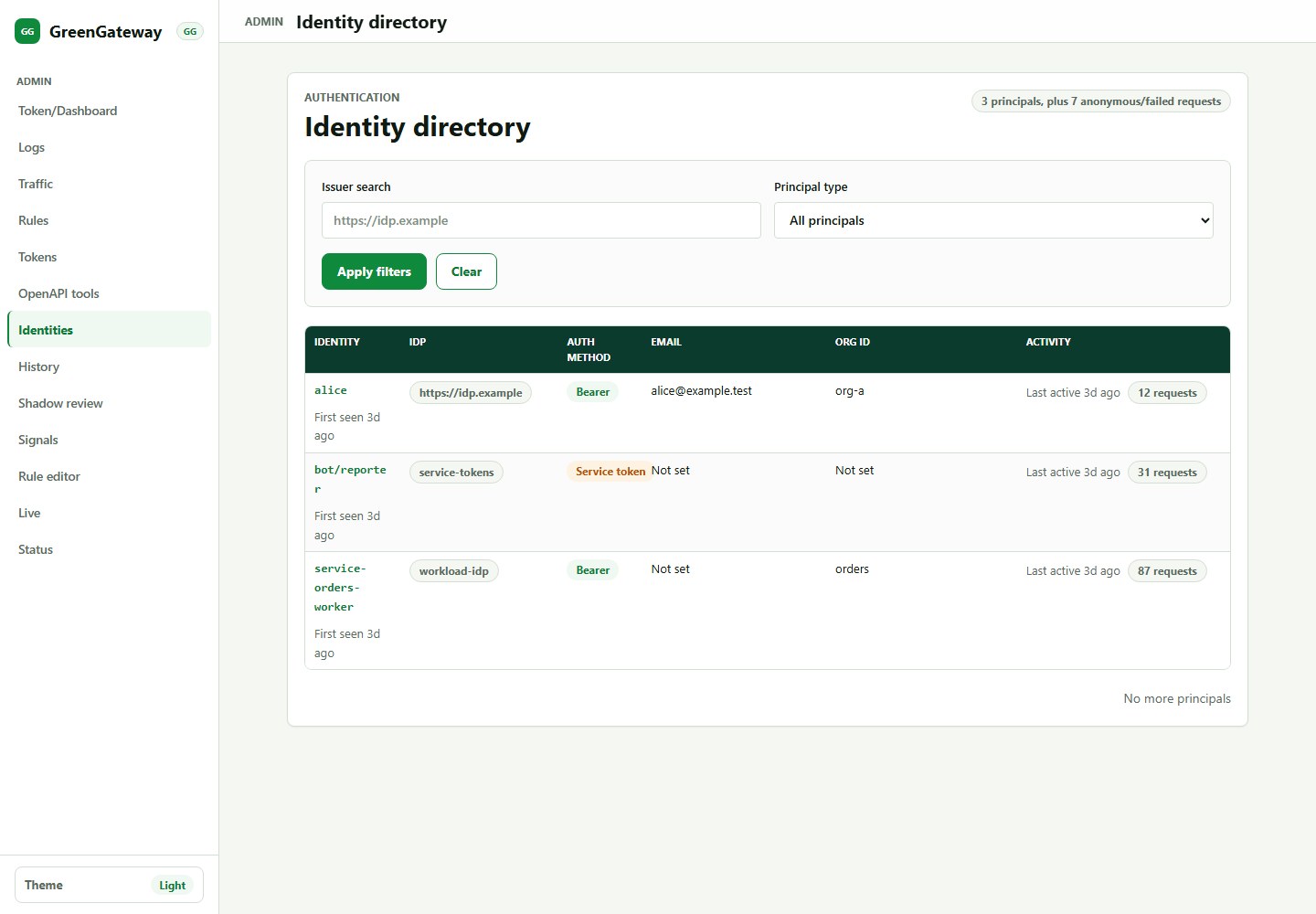Click the org-a org ID cell
Image resolution: width=1316 pixels, height=914 pixels.
pos(850,391)
